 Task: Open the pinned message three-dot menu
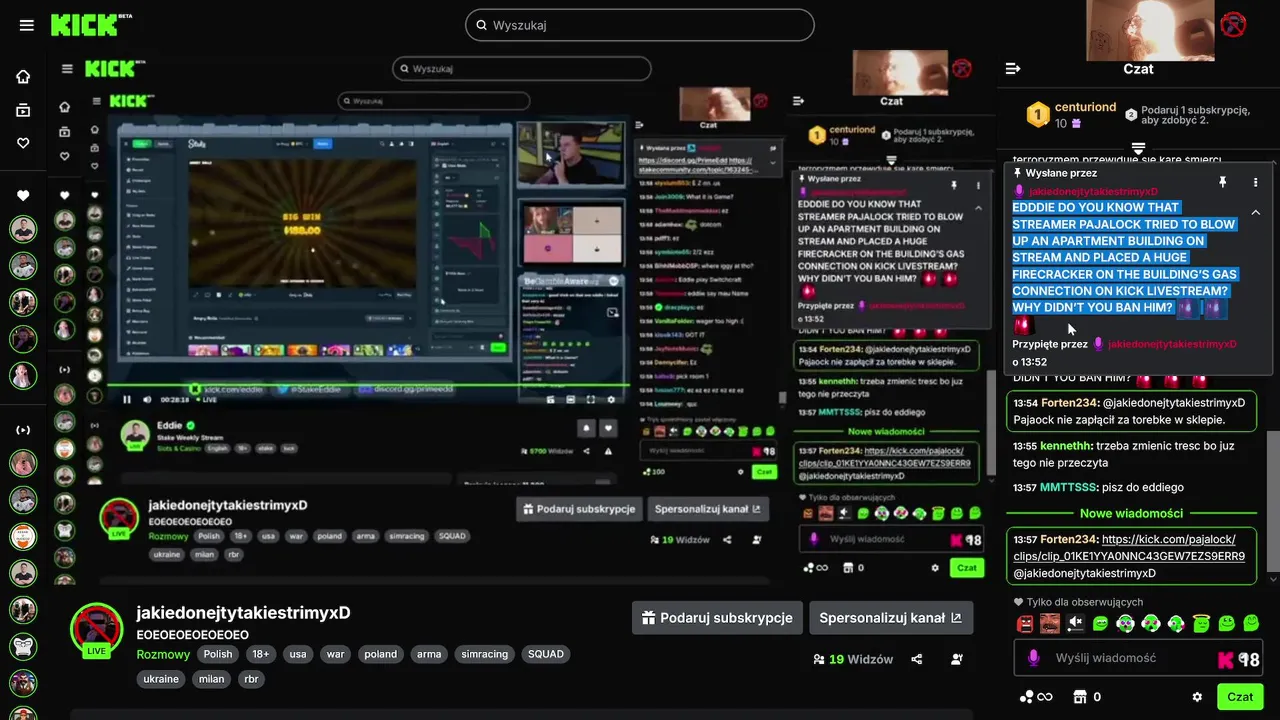(1256, 183)
